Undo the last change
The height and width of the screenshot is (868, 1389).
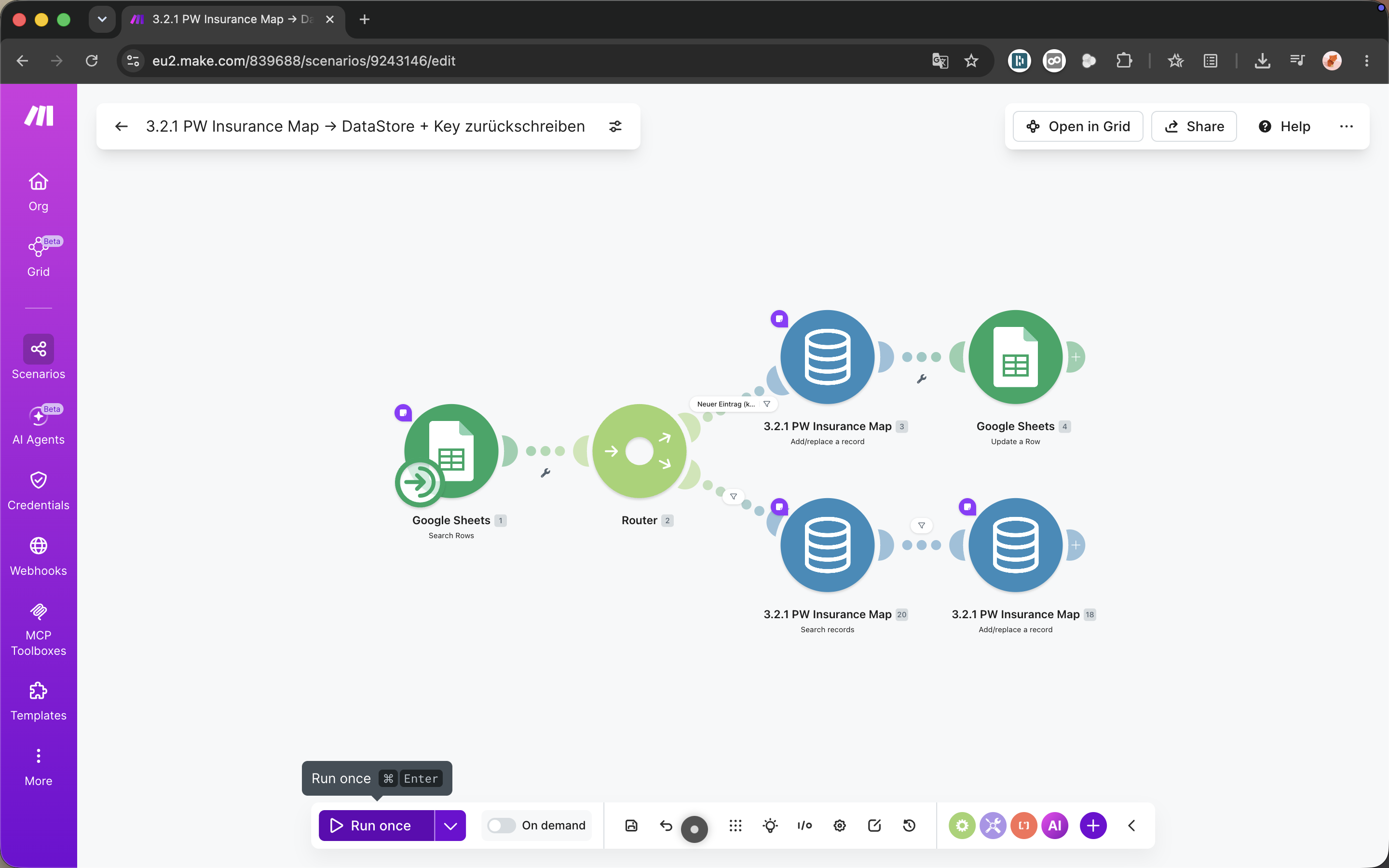[x=666, y=826]
